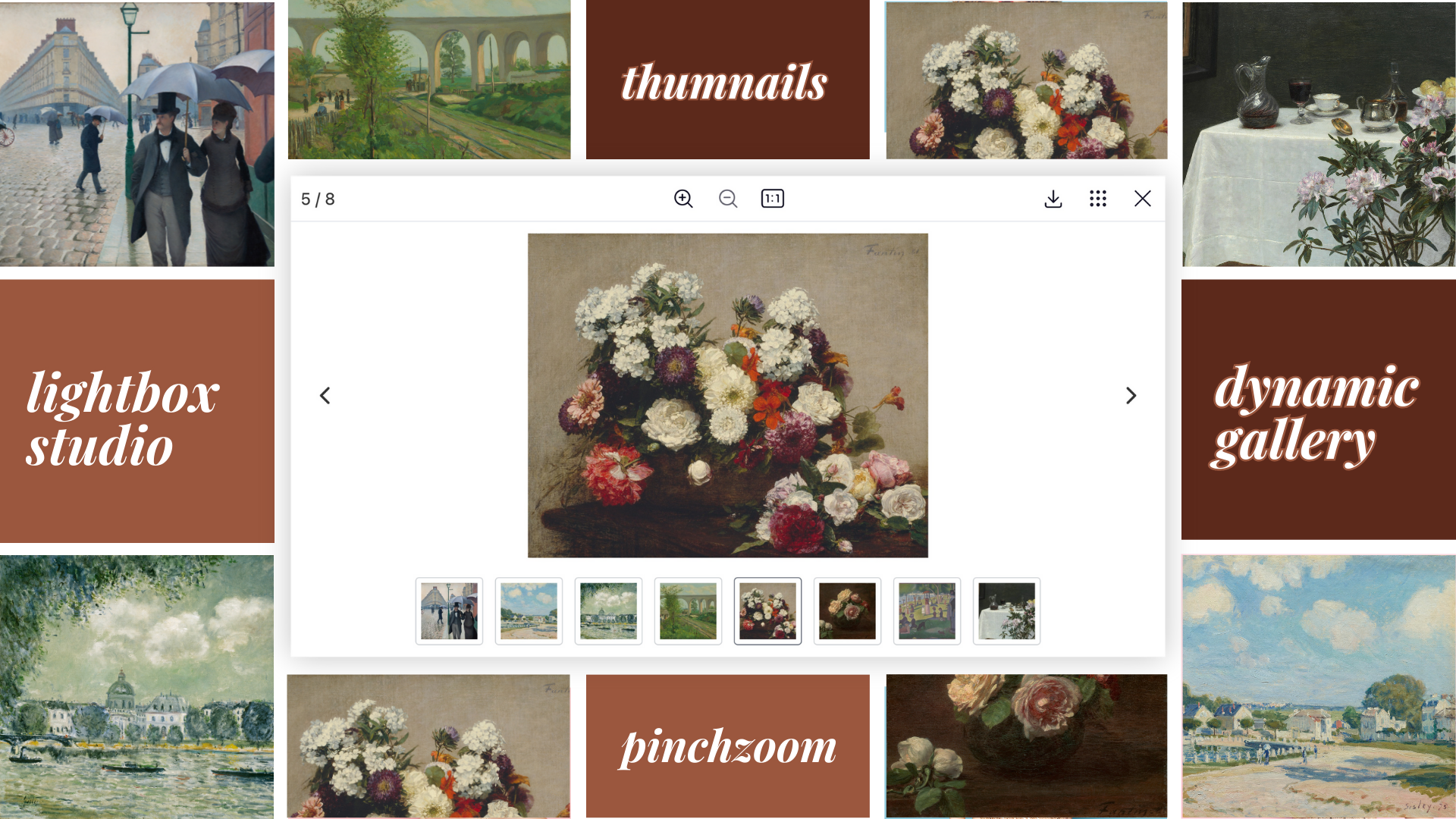Select the 6th thumbnail in the filmstrip
1456x819 pixels.
tap(847, 610)
